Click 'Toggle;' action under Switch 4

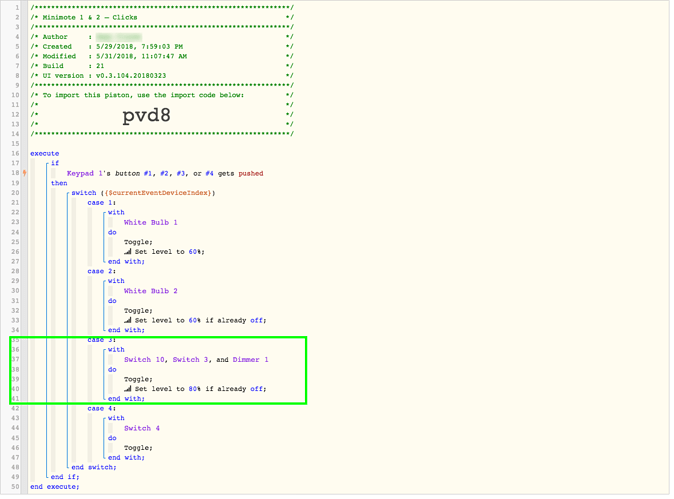[x=138, y=449]
